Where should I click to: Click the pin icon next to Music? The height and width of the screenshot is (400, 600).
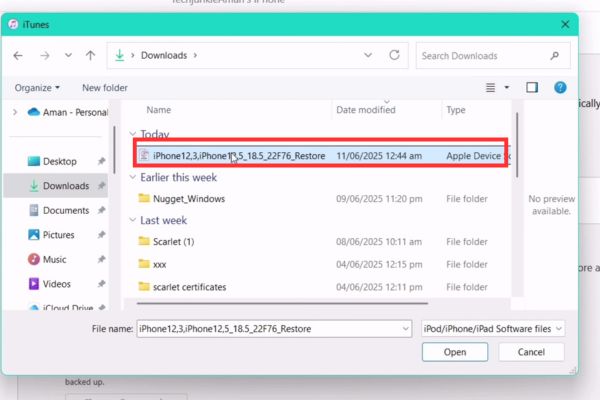(101, 259)
